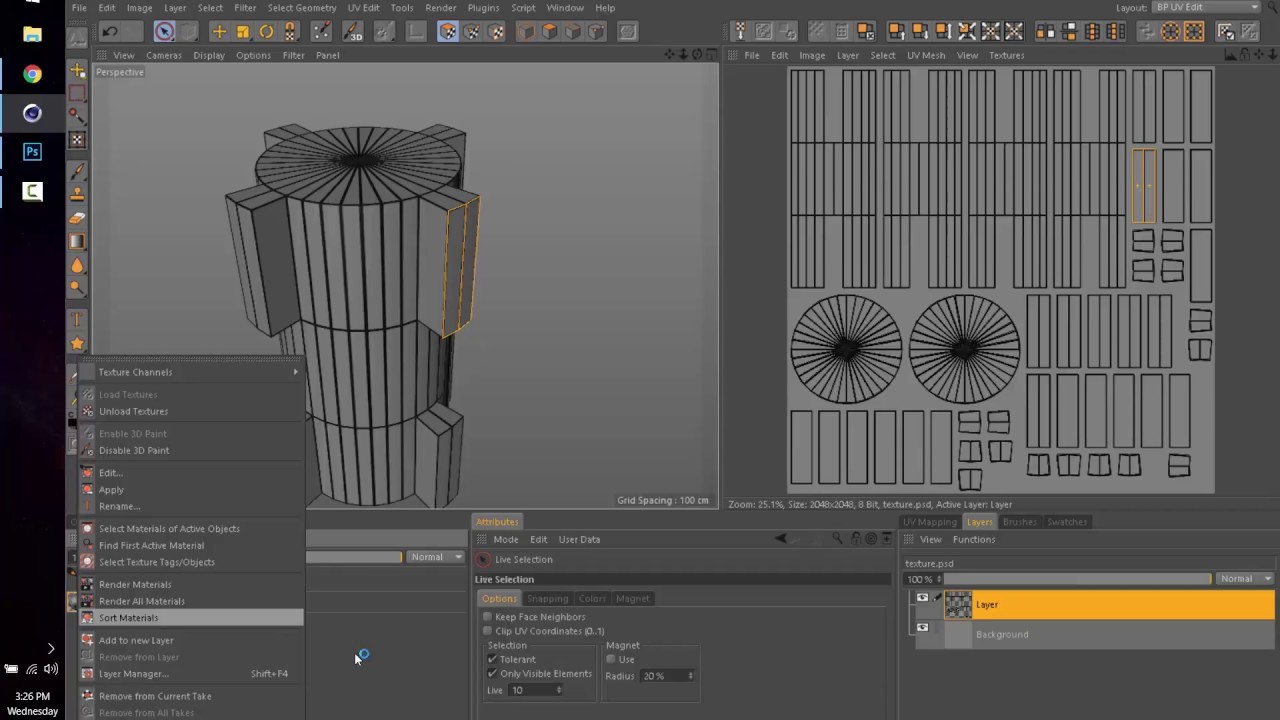This screenshot has width=1280, height=720.
Task: Select the orange Layer thumbnail
Action: (958, 604)
